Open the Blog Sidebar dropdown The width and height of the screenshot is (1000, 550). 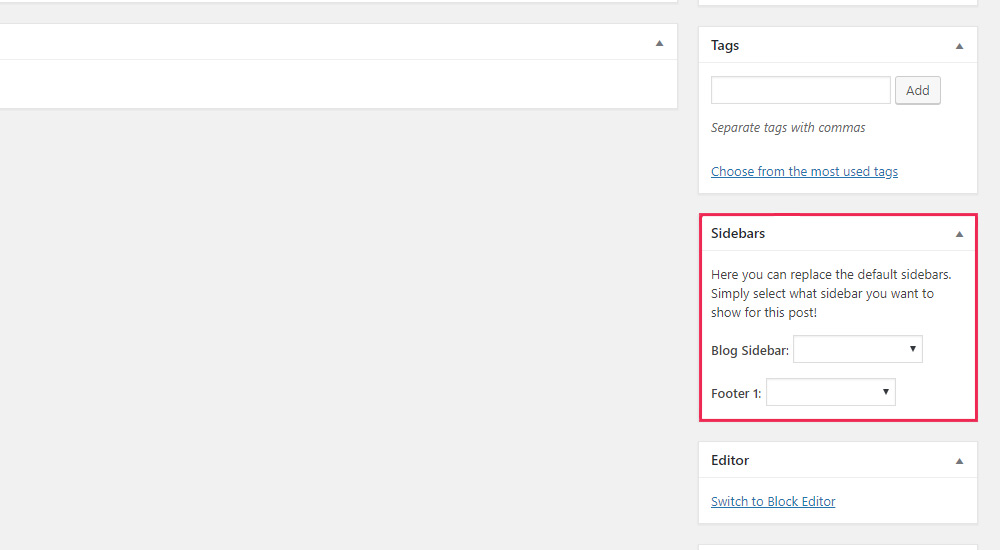pos(858,349)
